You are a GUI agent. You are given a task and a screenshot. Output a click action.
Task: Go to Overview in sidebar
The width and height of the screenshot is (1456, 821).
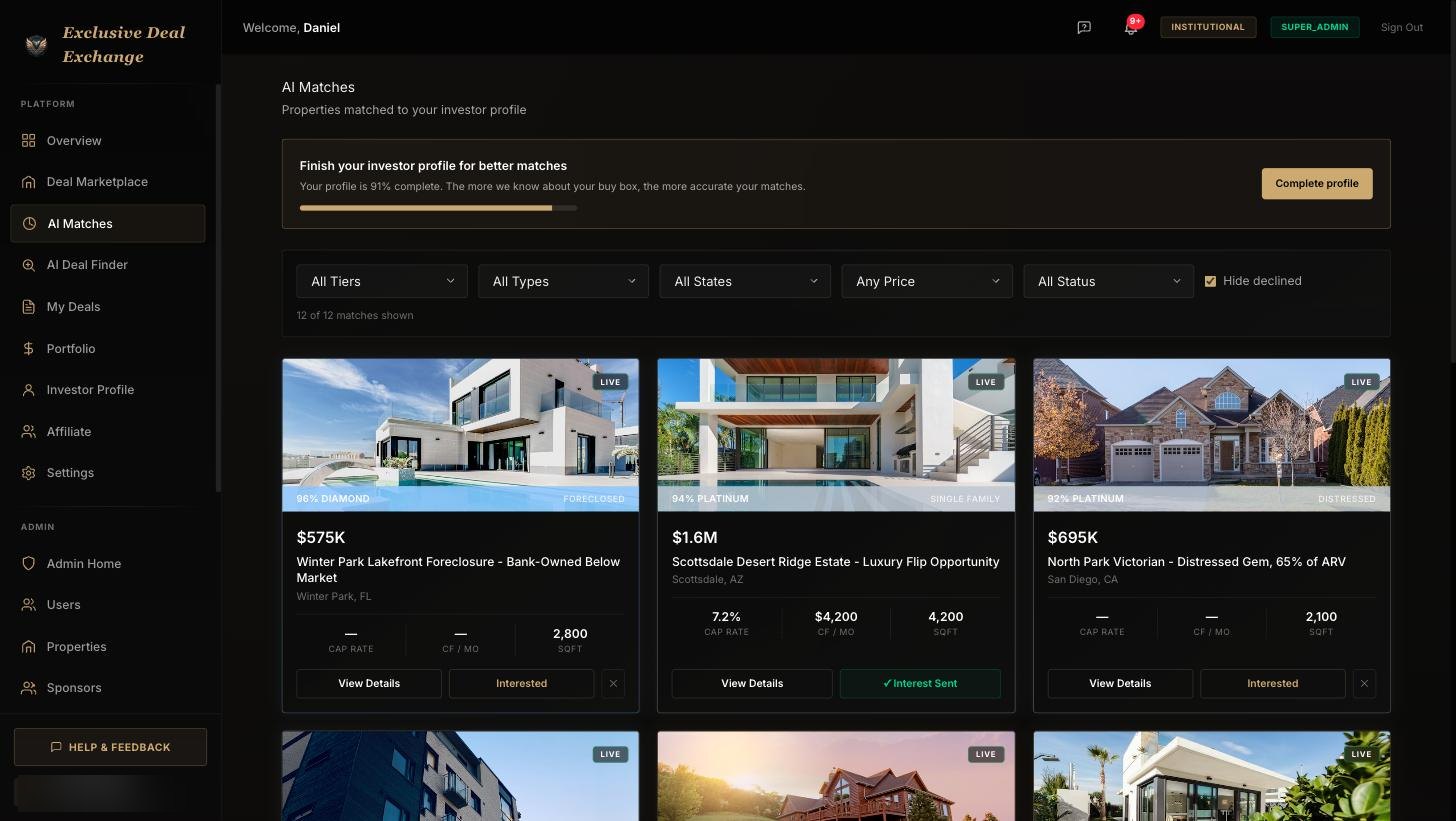coord(108,141)
